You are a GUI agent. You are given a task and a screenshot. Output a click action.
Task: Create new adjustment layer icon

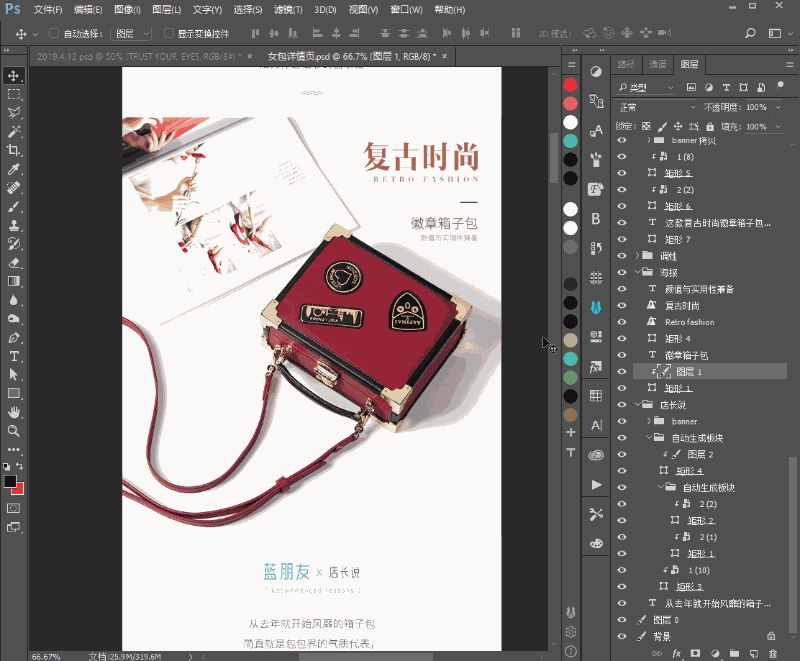(x=715, y=653)
